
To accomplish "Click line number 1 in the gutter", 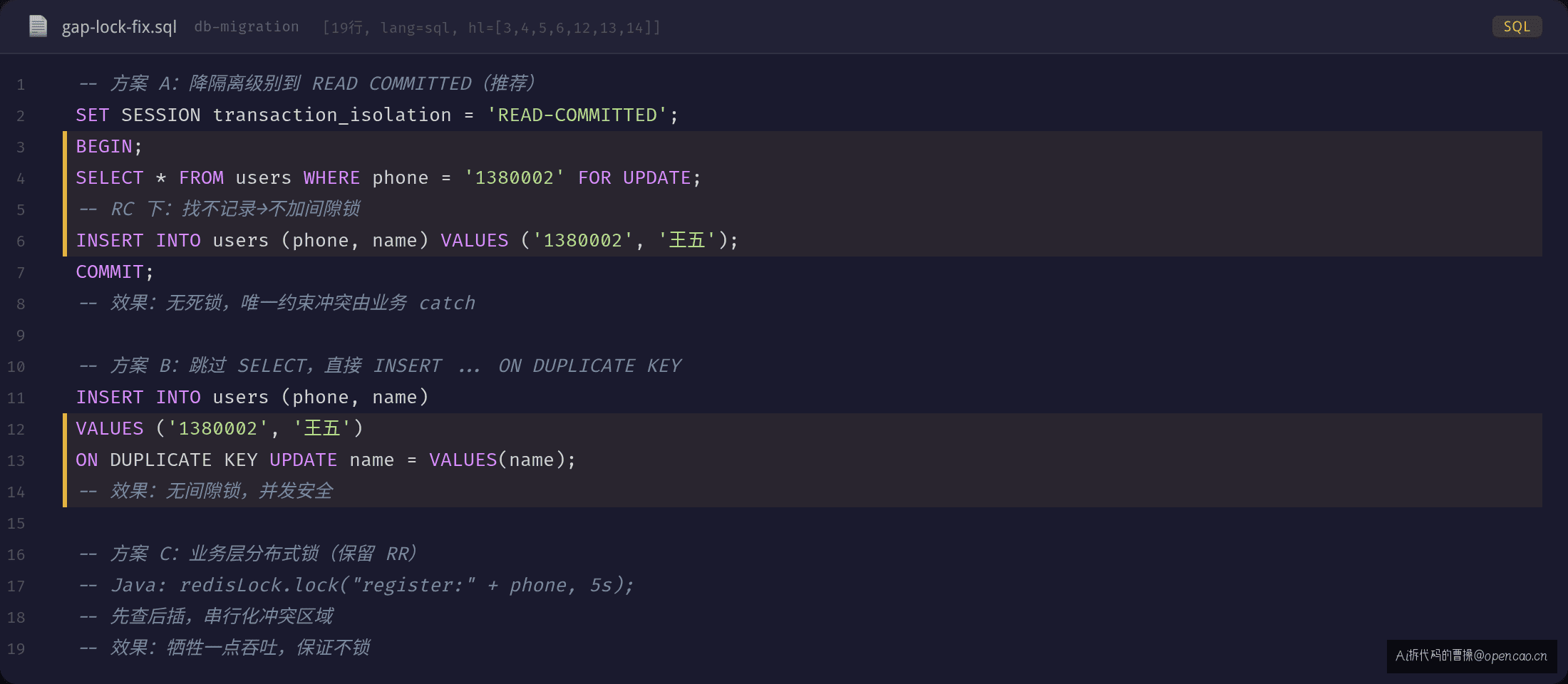I will 21,85.
